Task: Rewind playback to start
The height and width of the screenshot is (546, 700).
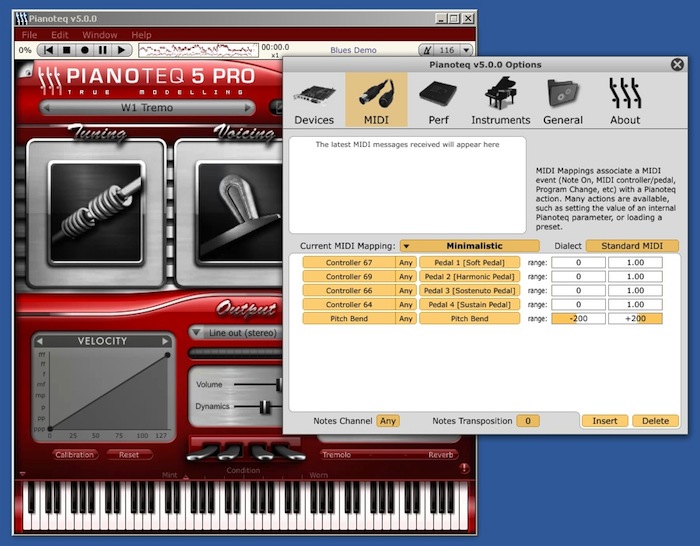Action: (x=48, y=50)
